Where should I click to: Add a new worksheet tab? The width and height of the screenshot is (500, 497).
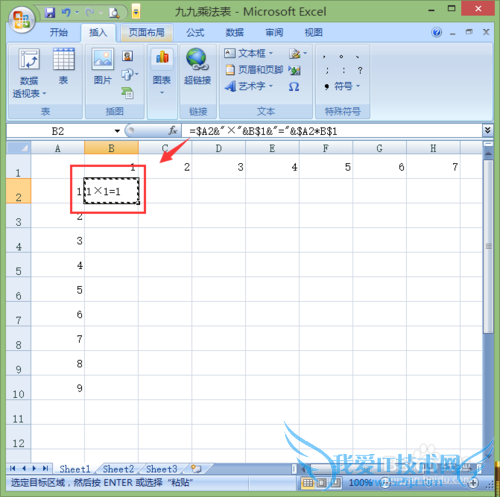click(196, 469)
